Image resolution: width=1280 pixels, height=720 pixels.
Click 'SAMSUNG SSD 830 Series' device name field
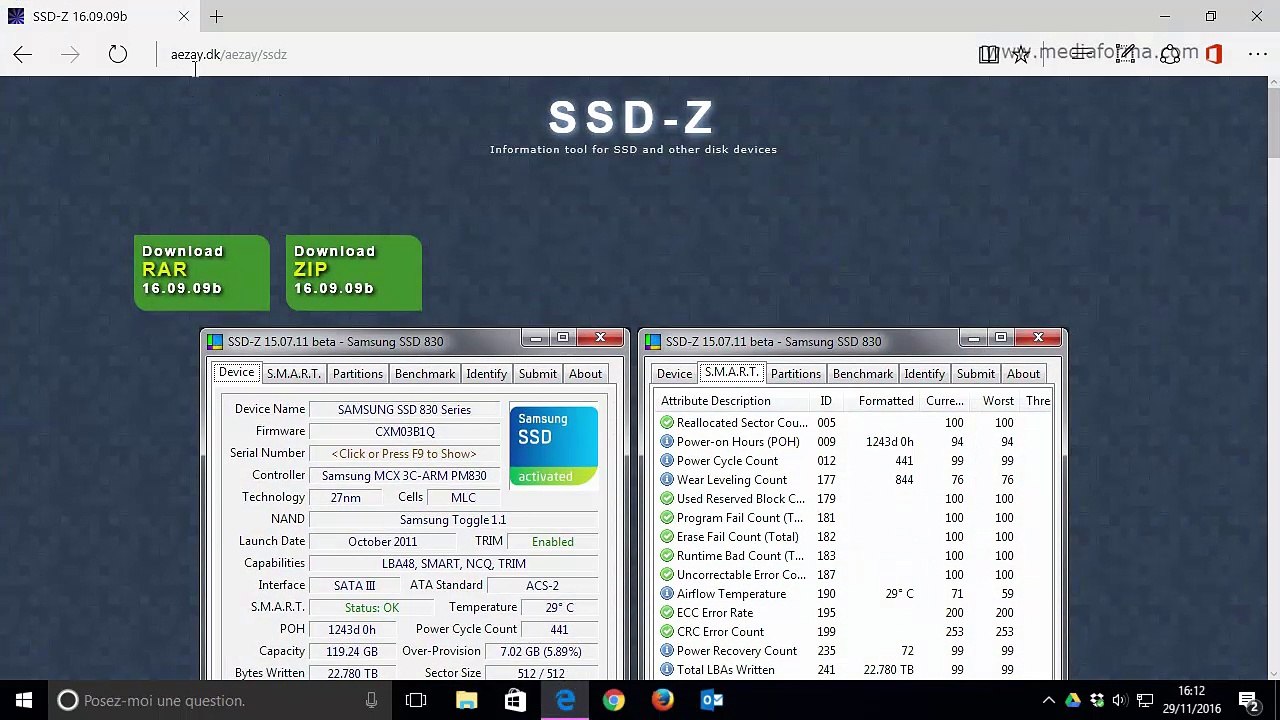pyautogui.click(x=404, y=409)
